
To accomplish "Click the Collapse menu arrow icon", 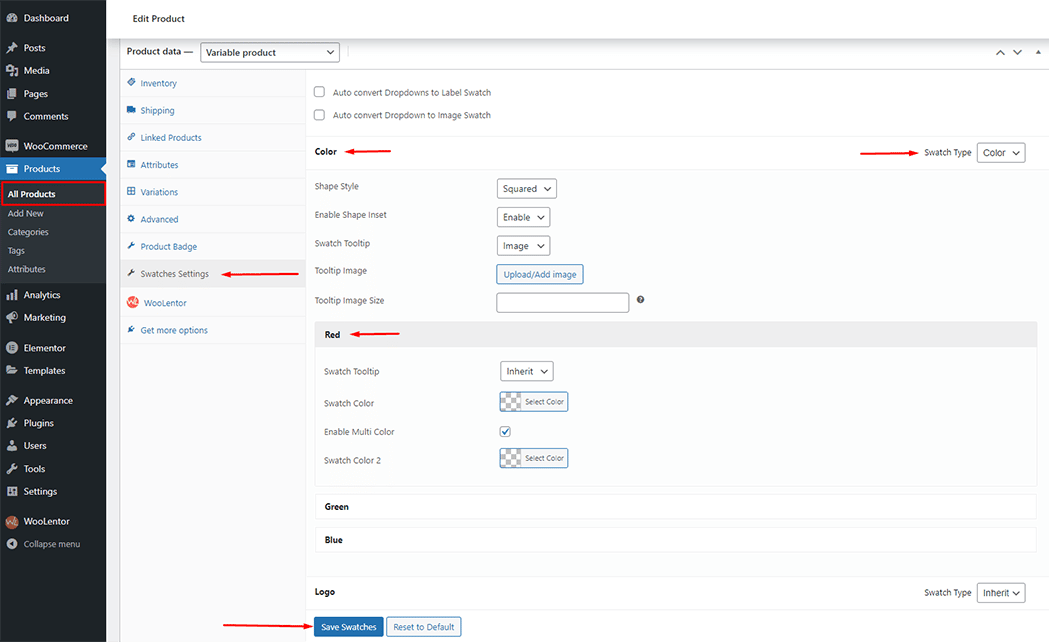I will tap(12, 544).
